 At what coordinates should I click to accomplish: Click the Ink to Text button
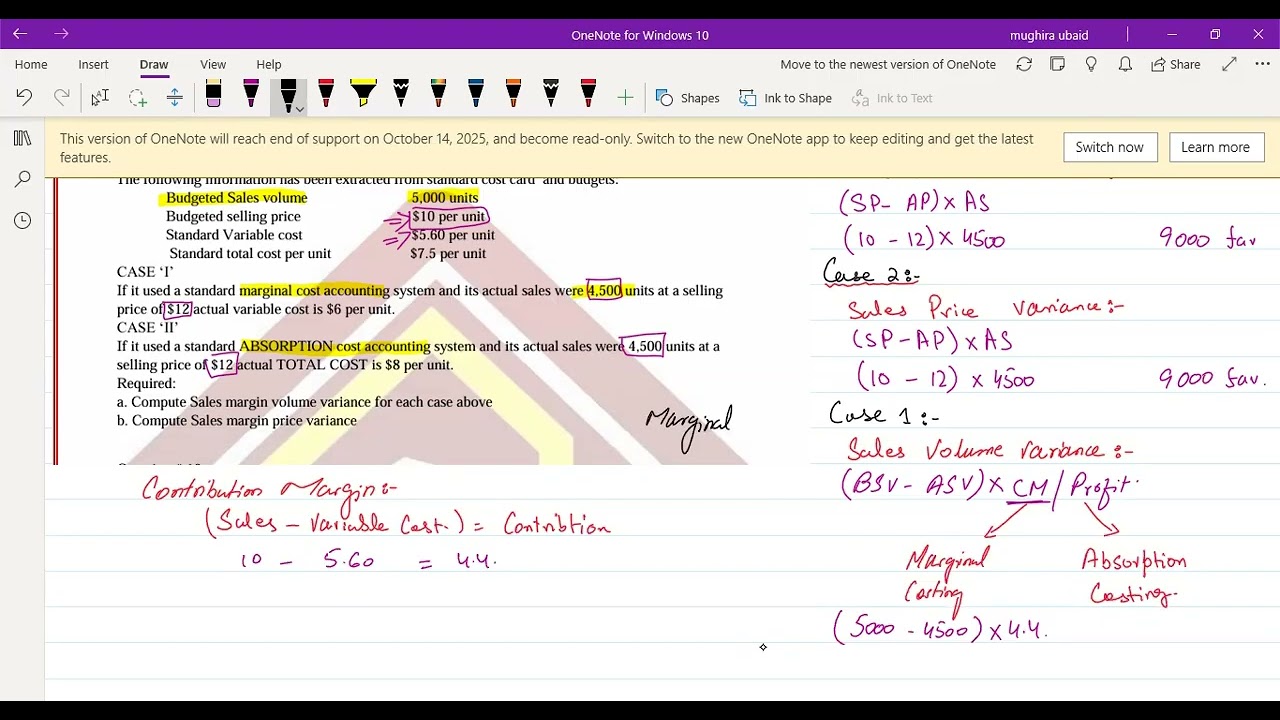[x=892, y=98]
